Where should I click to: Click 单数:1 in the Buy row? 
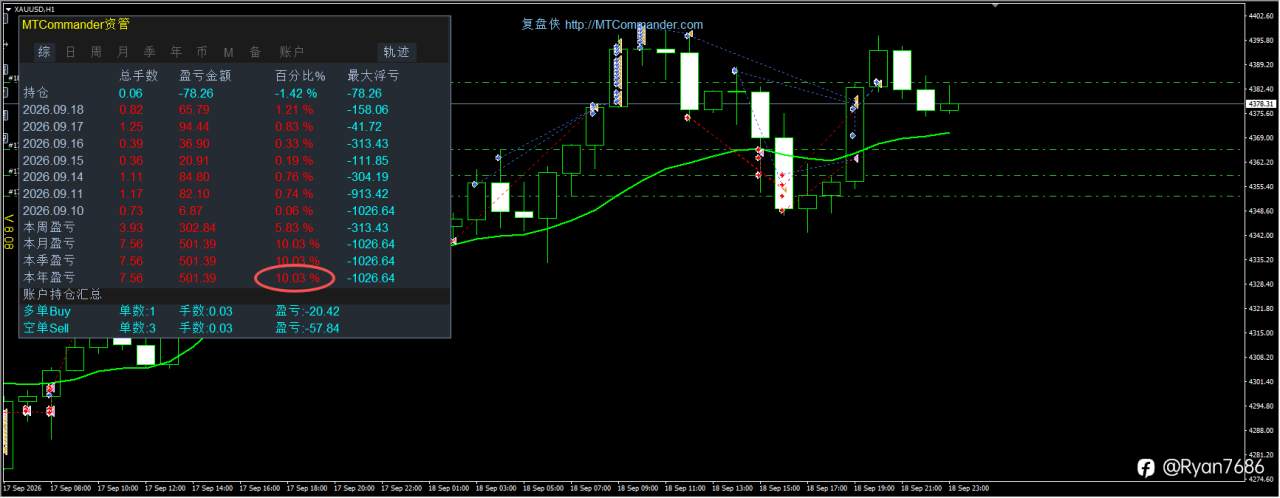(138, 311)
